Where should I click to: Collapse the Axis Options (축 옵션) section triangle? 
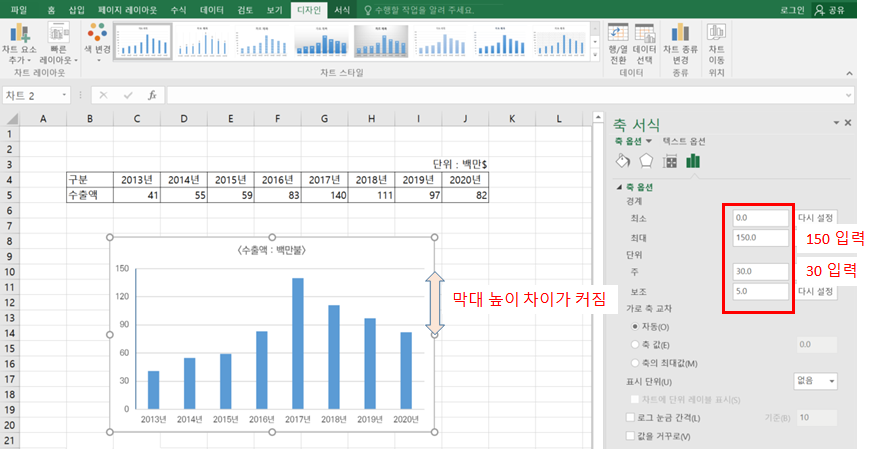(619, 187)
